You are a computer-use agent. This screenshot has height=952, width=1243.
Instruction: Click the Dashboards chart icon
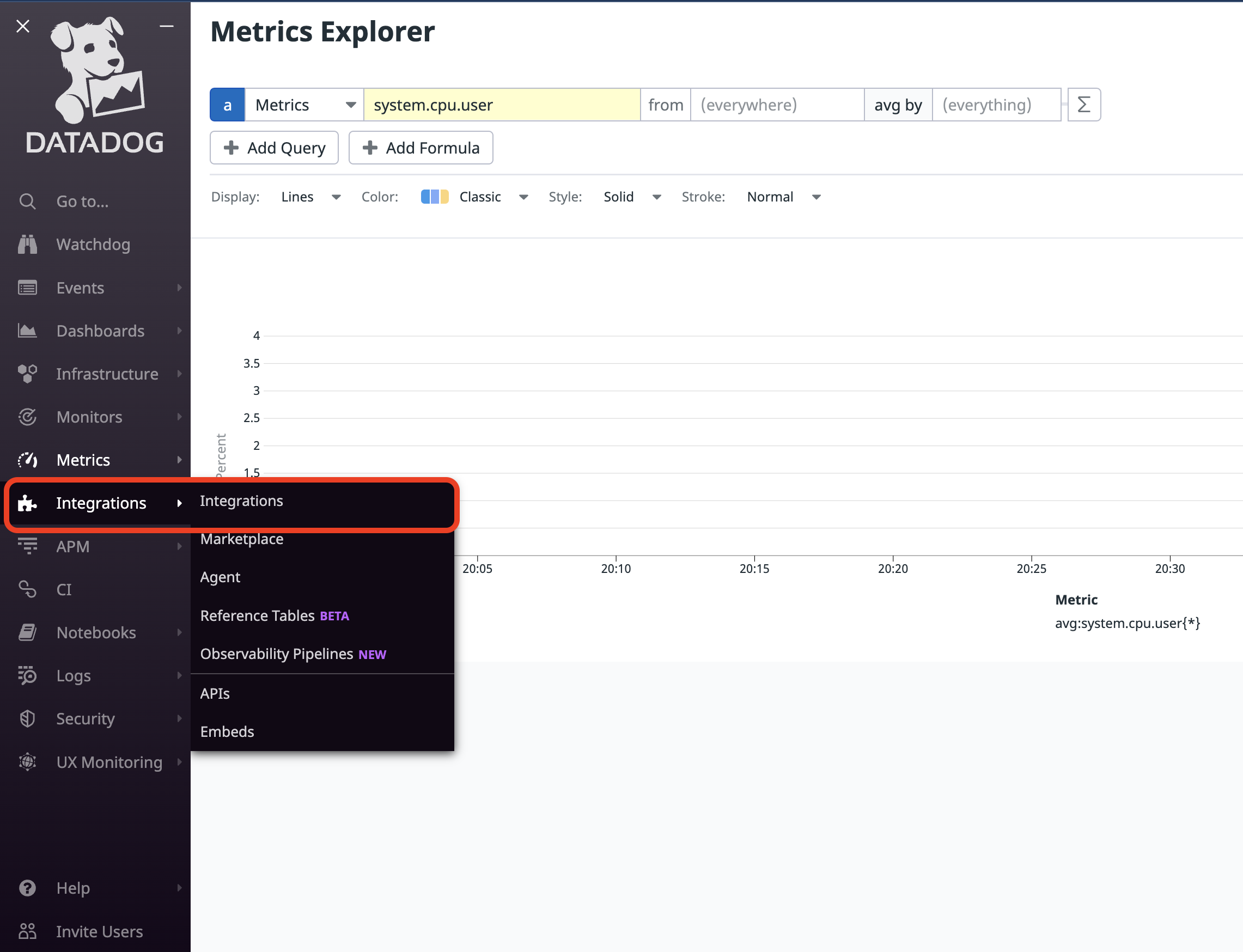tap(27, 331)
